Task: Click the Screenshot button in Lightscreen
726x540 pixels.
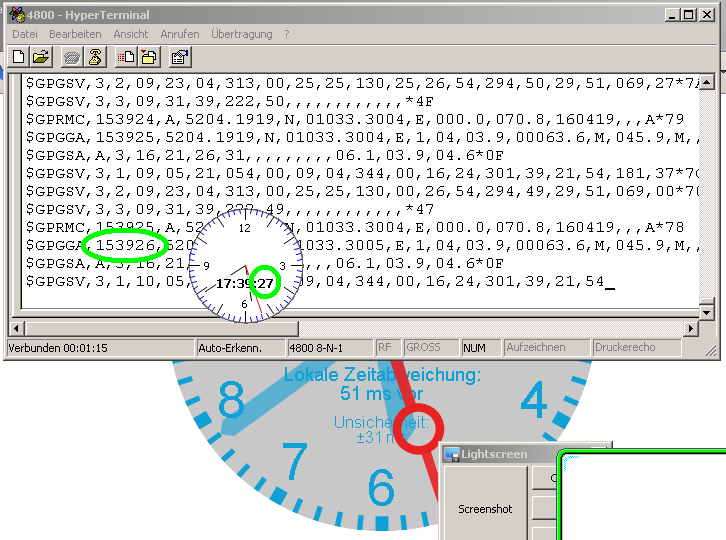Action: point(485,509)
